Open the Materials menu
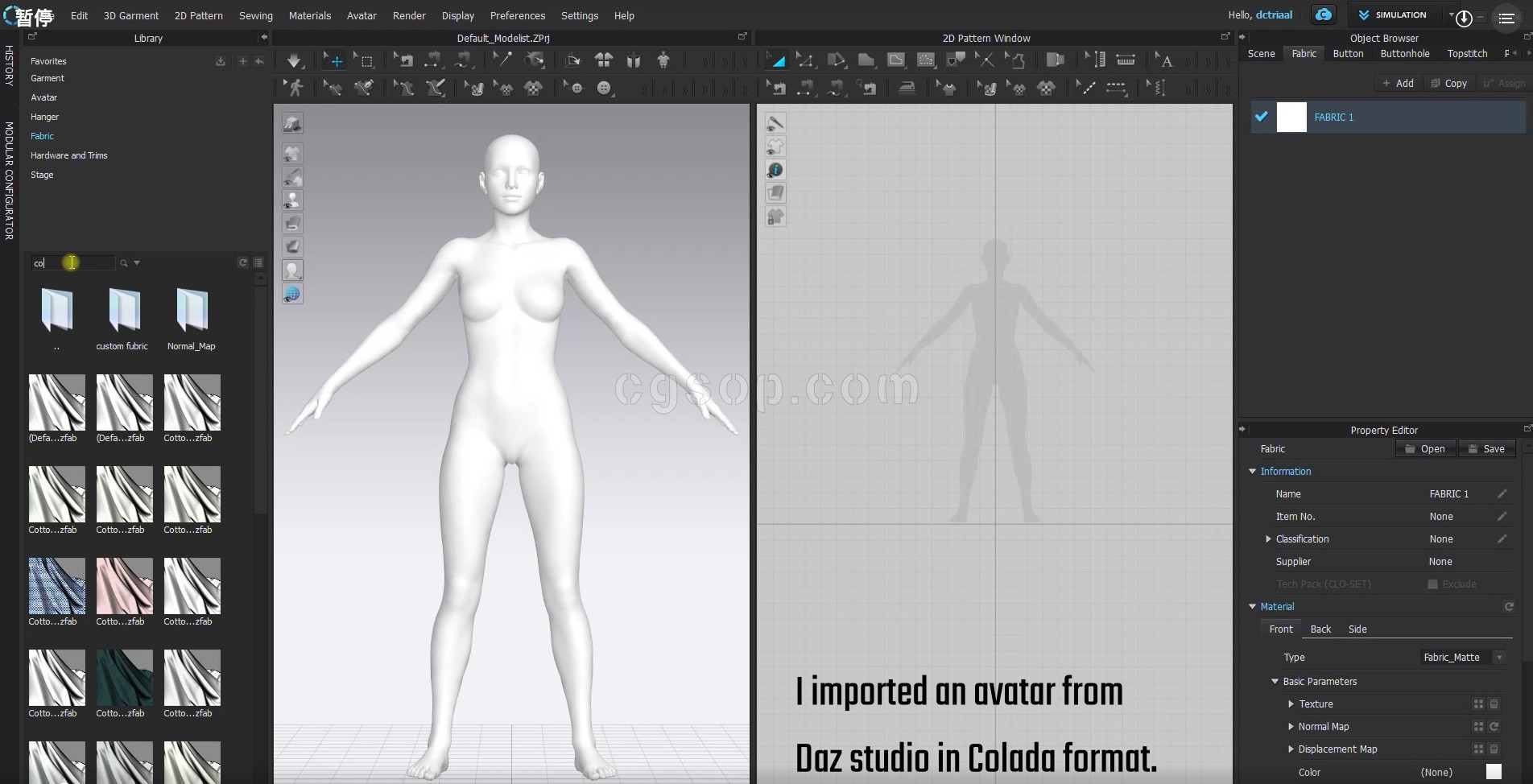 click(x=309, y=15)
